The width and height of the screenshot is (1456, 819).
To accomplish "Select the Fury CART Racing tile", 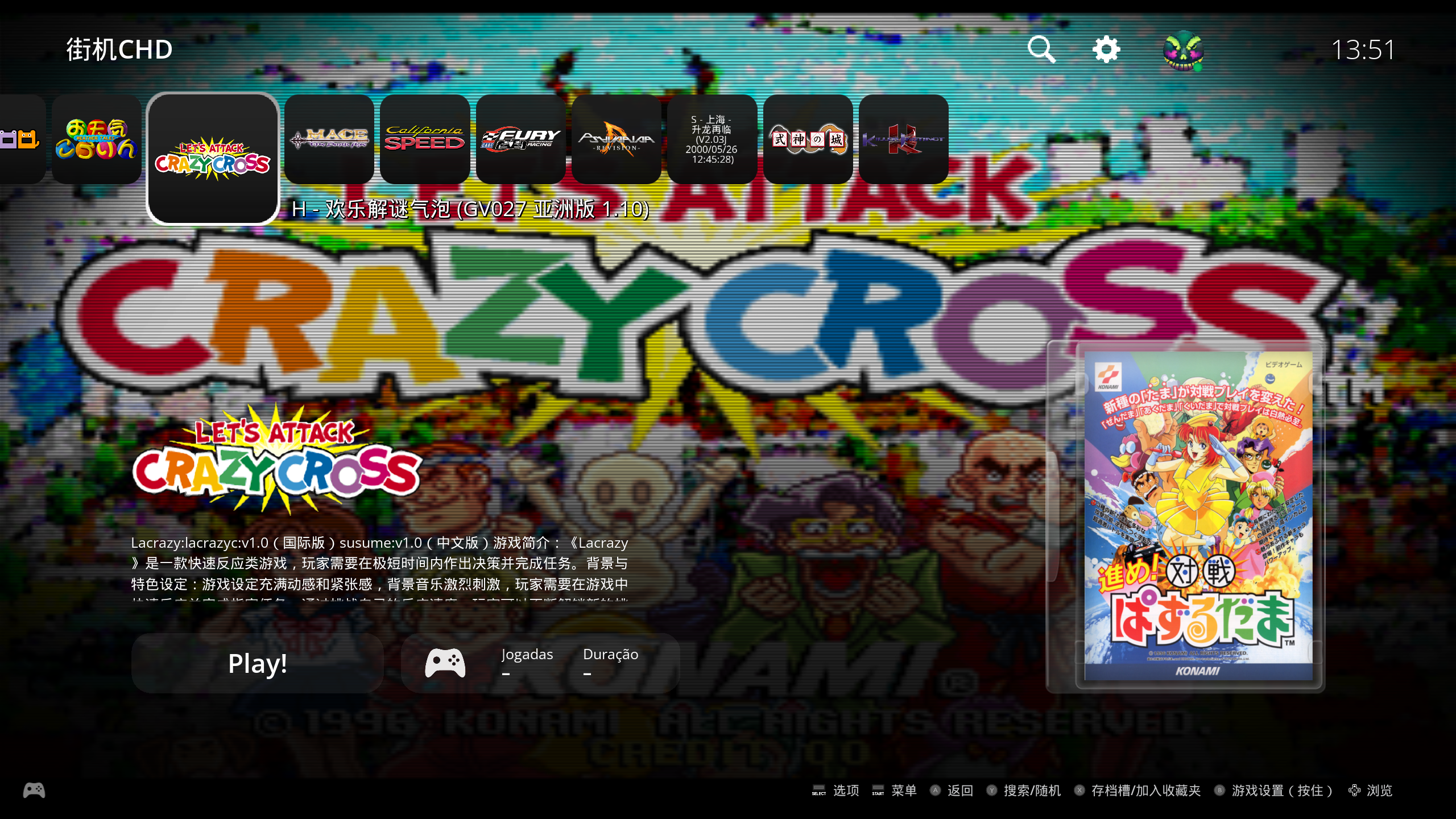I will coord(521,139).
